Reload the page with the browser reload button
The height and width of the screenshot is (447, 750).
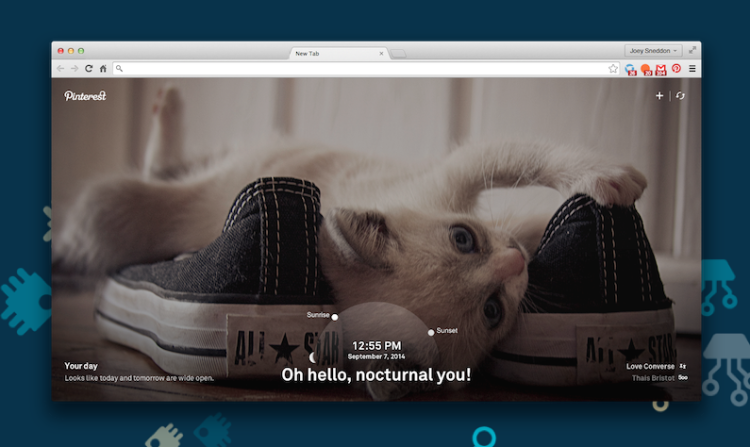[88, 68]
